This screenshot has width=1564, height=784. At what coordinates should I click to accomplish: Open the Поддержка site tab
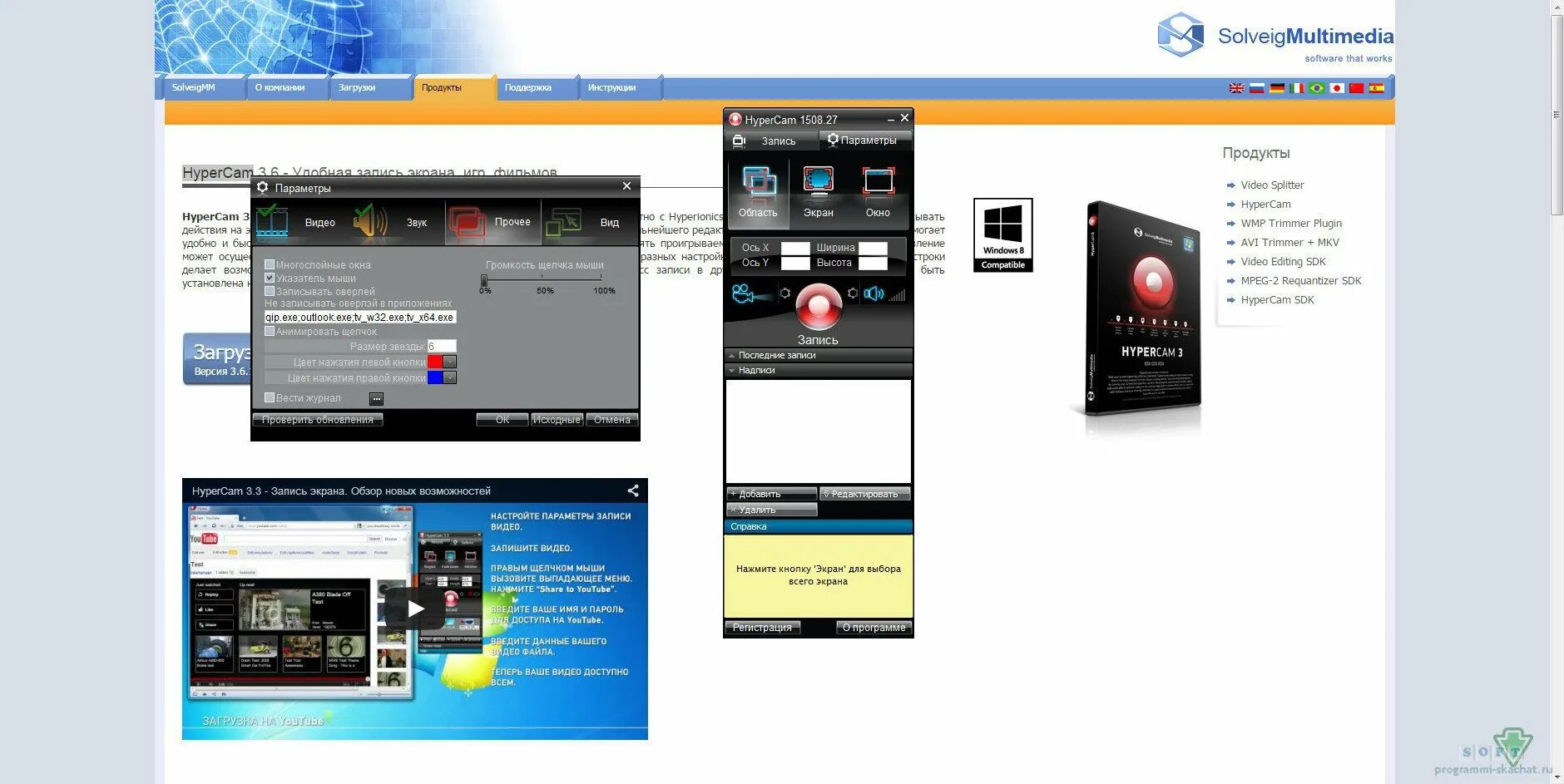[537, 87]
